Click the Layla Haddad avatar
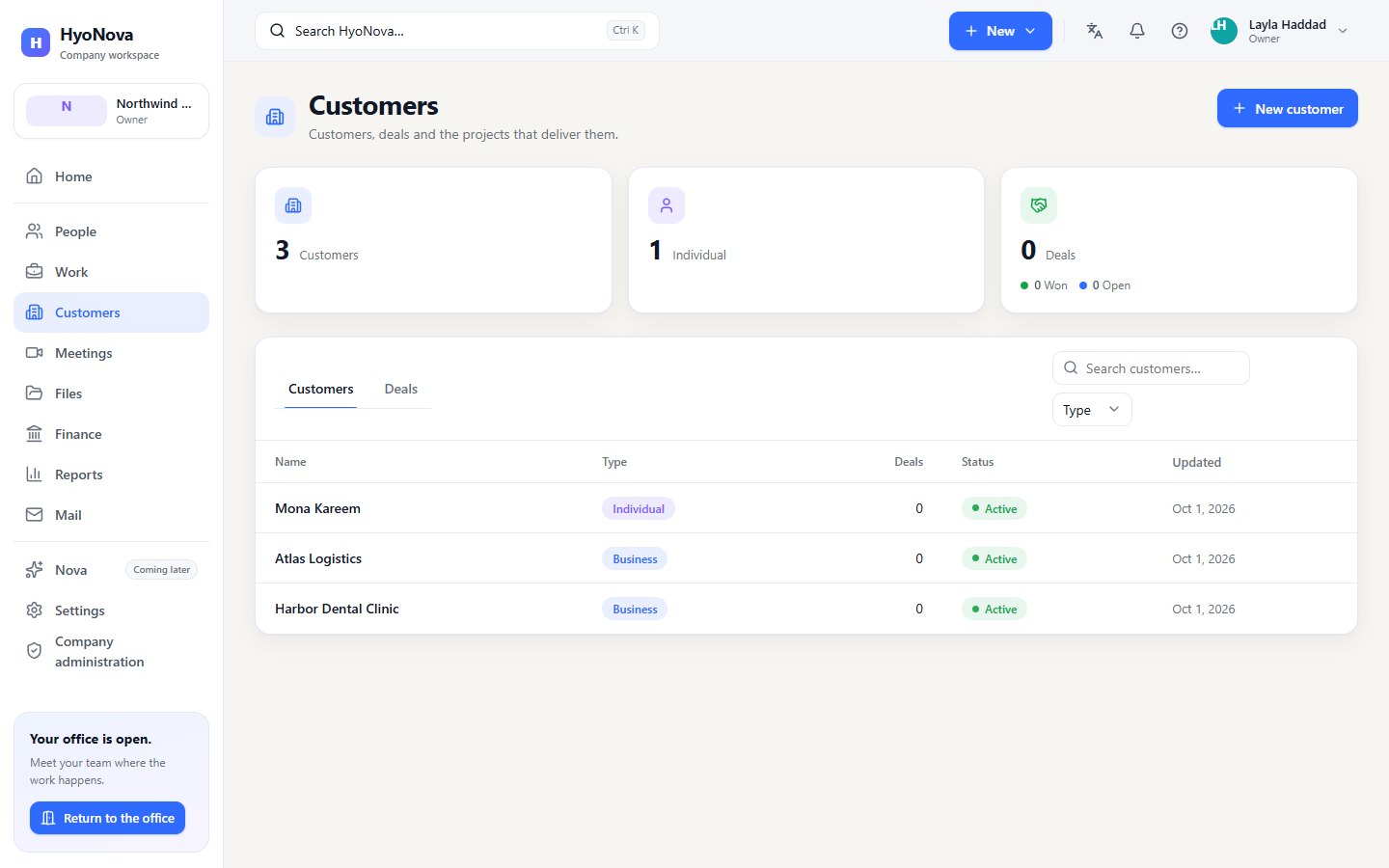The height and width of the screenshot is (868, 1389). (x=1224, y=31)
